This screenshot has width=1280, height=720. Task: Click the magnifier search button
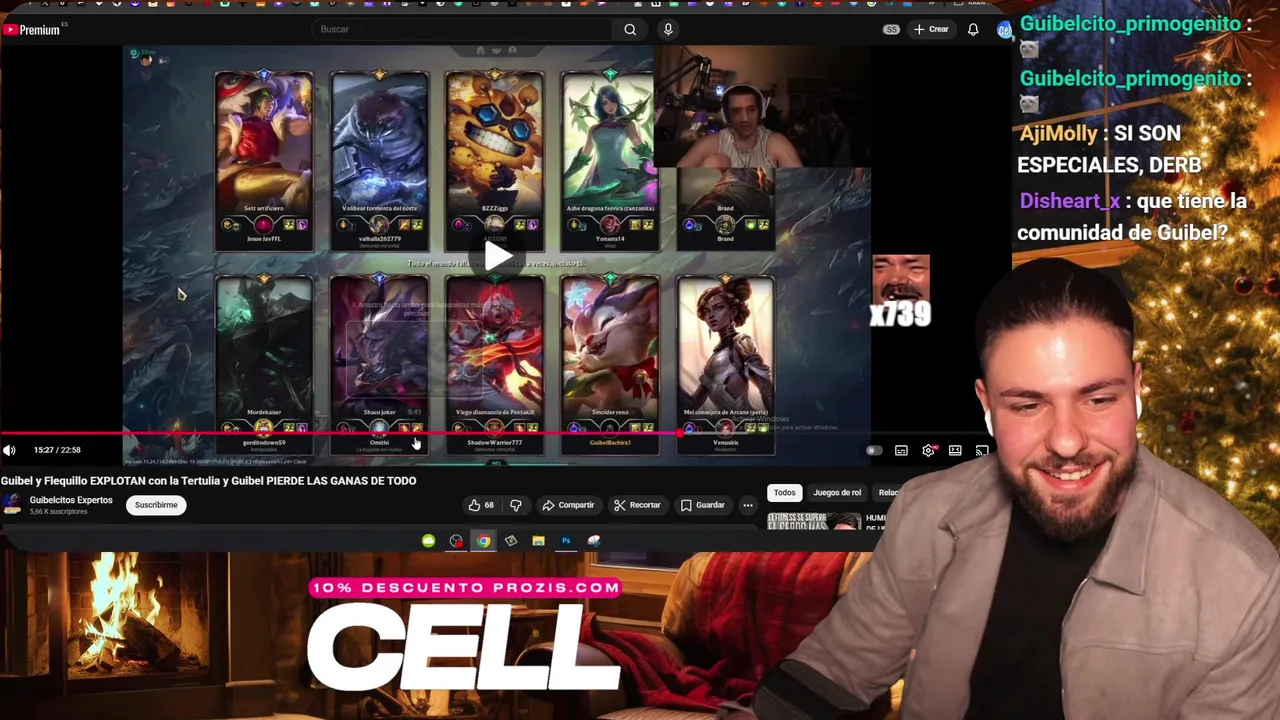pos(630,29)
